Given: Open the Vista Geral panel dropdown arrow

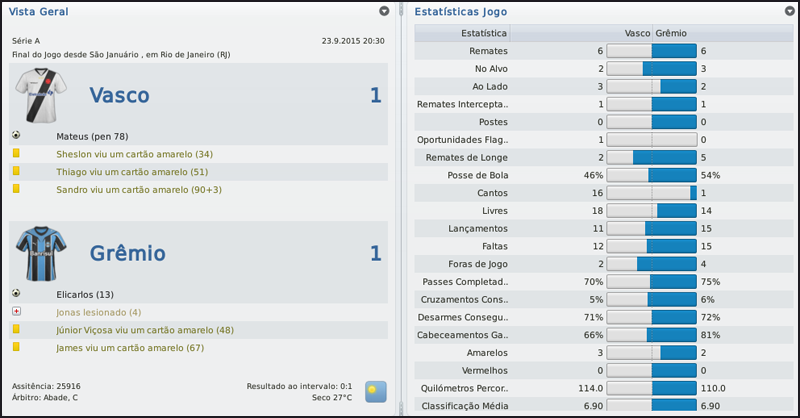Looking at the screenshot, I should [x=385, y=11].
